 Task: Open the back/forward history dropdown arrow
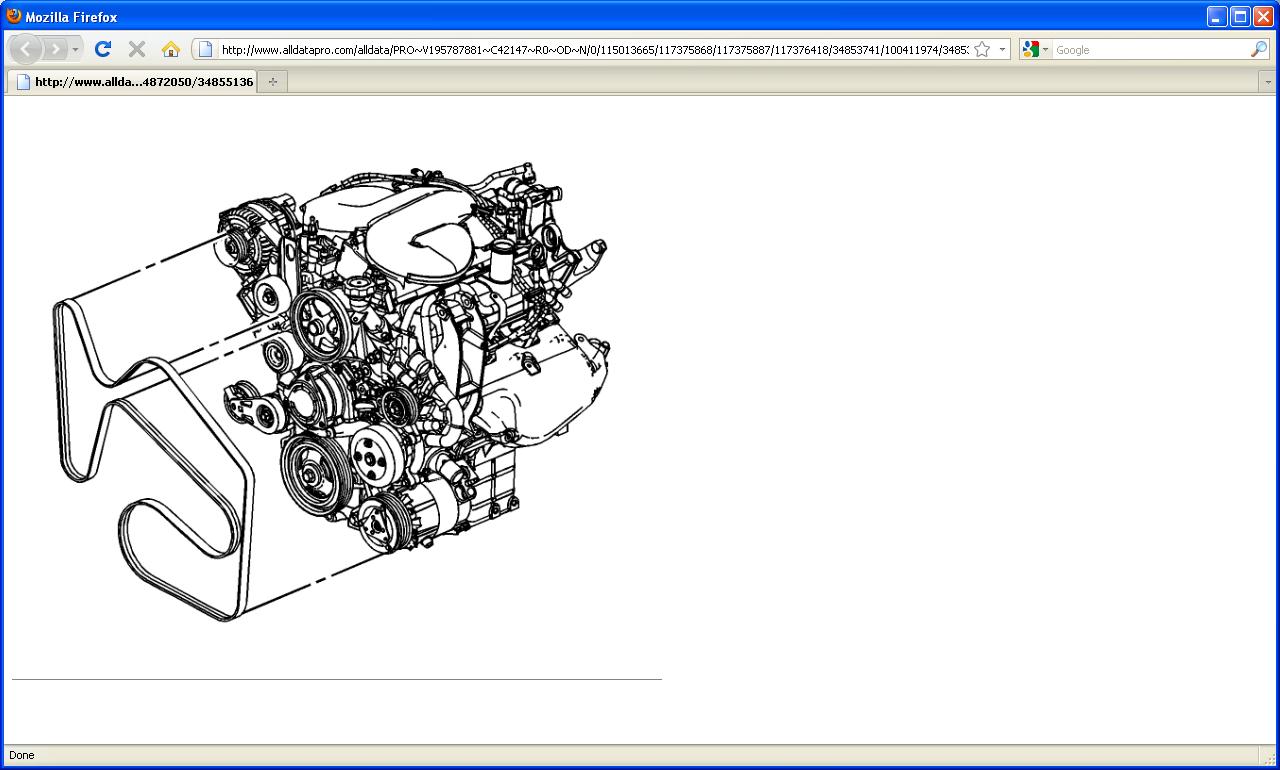pos(76,49)
